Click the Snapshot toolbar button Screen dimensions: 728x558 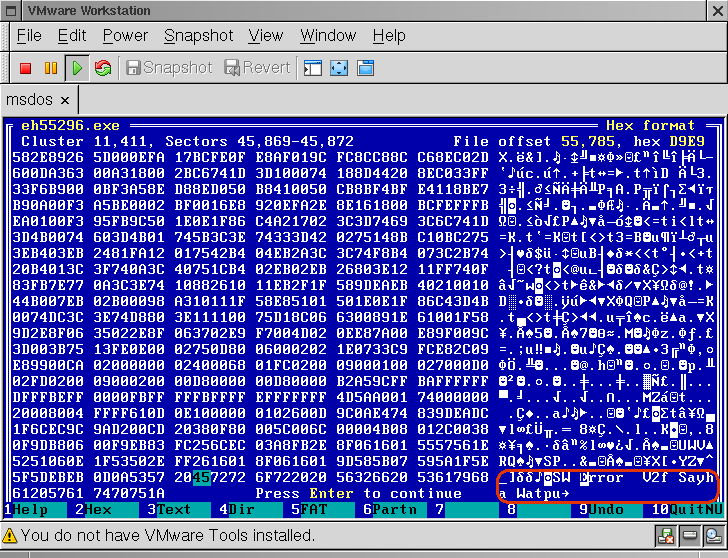click(169, 68)
